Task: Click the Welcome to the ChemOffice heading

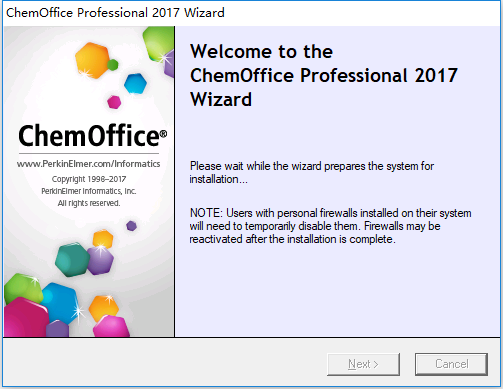Action: point(324,75)
